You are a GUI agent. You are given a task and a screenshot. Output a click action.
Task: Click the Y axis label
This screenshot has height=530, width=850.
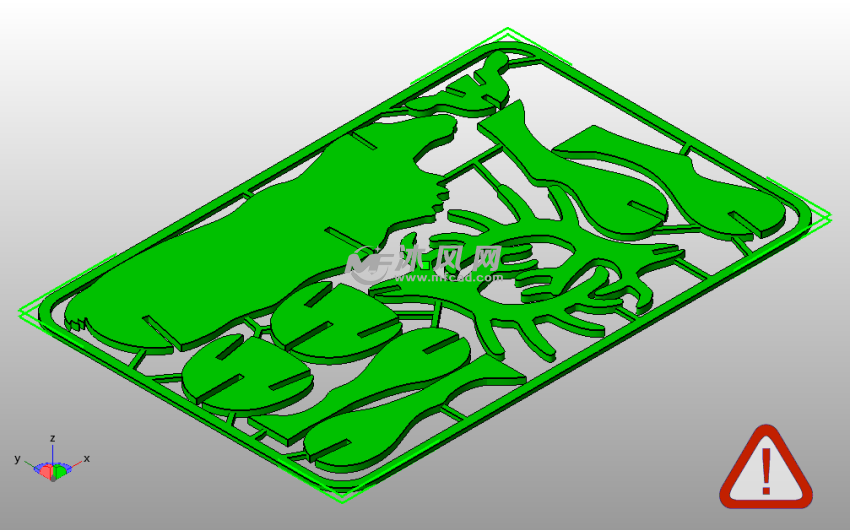click(x=17, y=458)
